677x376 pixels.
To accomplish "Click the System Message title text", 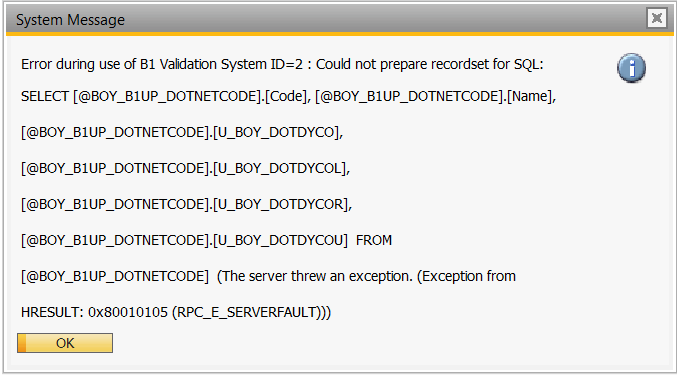I will [70, 20].
